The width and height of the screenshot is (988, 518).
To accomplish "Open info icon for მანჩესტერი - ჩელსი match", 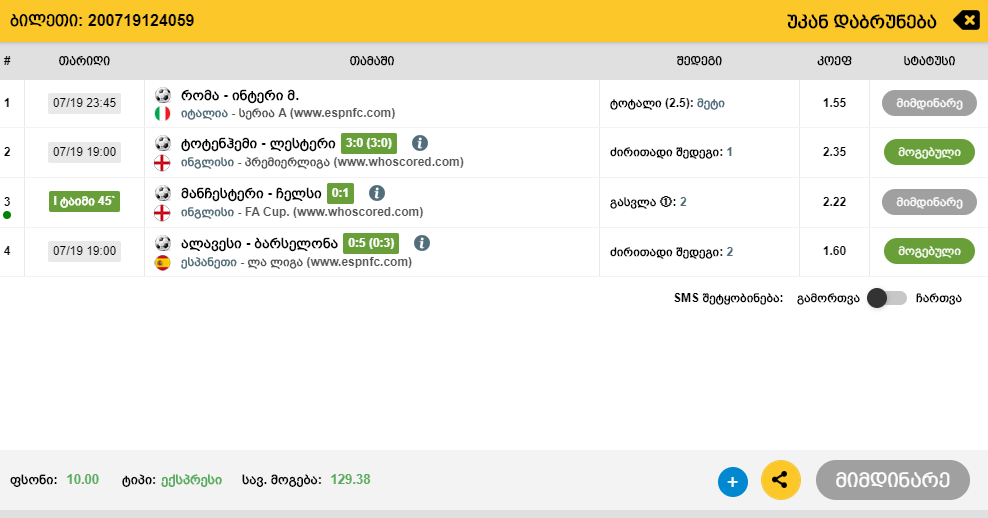I will pyautogui.click(x=377, y=193).
